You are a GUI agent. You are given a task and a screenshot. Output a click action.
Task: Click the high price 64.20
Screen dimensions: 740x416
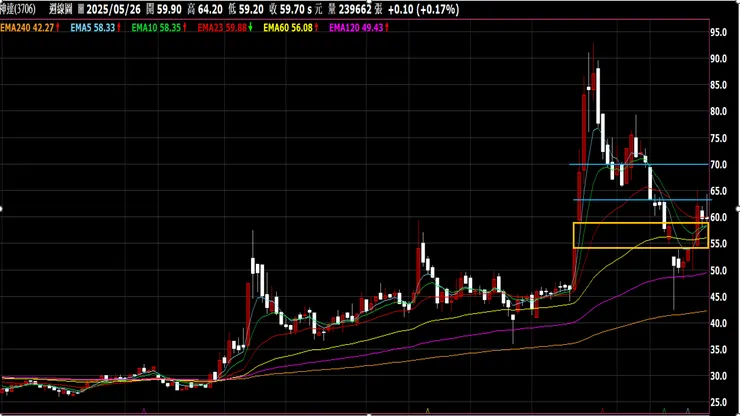coord(210,9)
